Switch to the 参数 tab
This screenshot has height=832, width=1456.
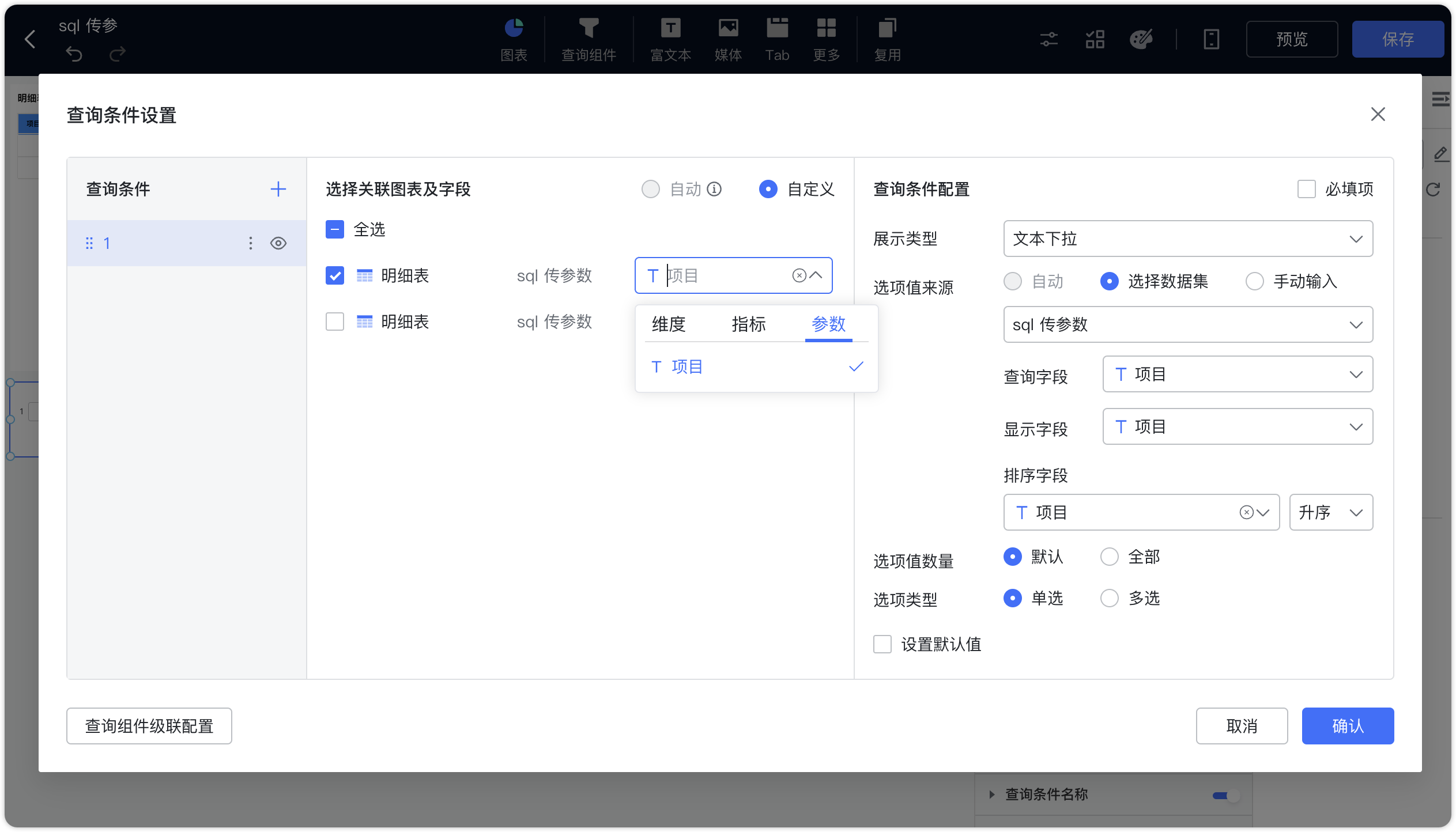828,324
